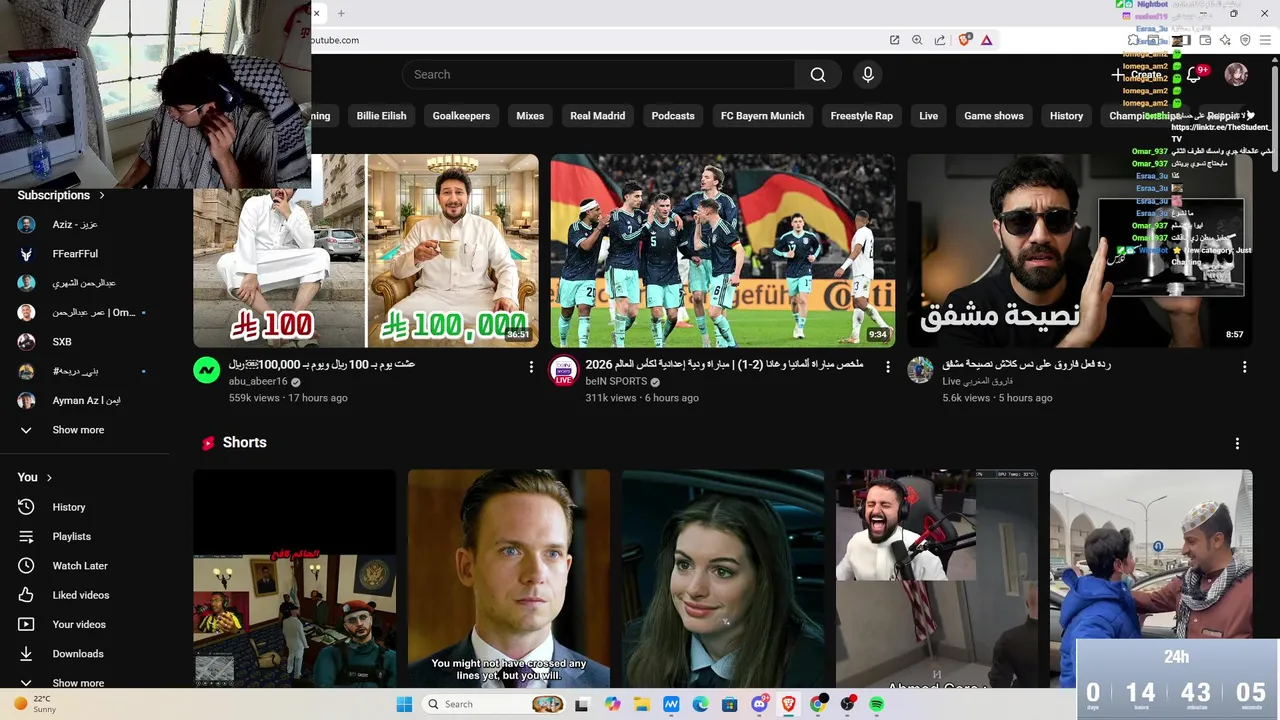Open Watch Later clock icon
This screenshot has height=720, width=1280.
tap(27, 566)
